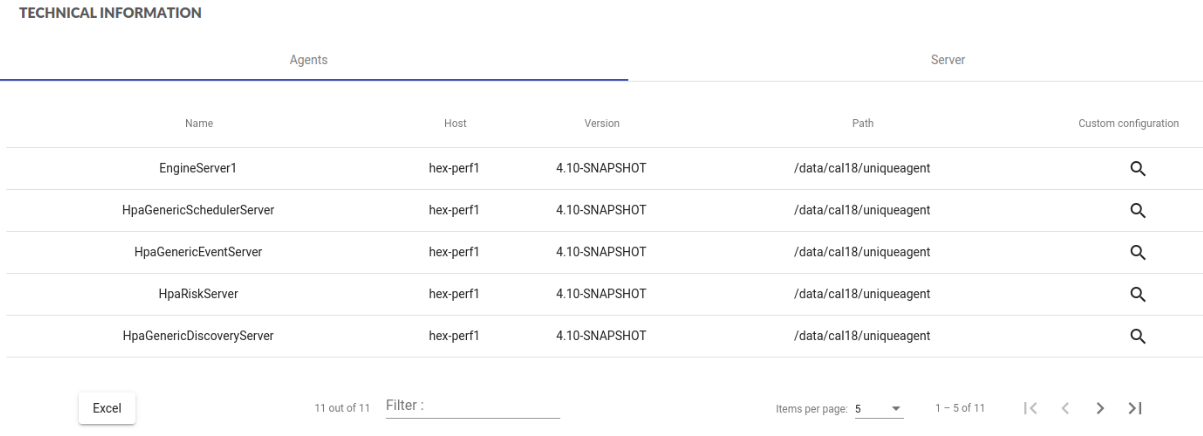
Task: Inspect HpaGenericEventServer custom configuration magnifier
Action: pyautogui.click(x=1136, y=252)
